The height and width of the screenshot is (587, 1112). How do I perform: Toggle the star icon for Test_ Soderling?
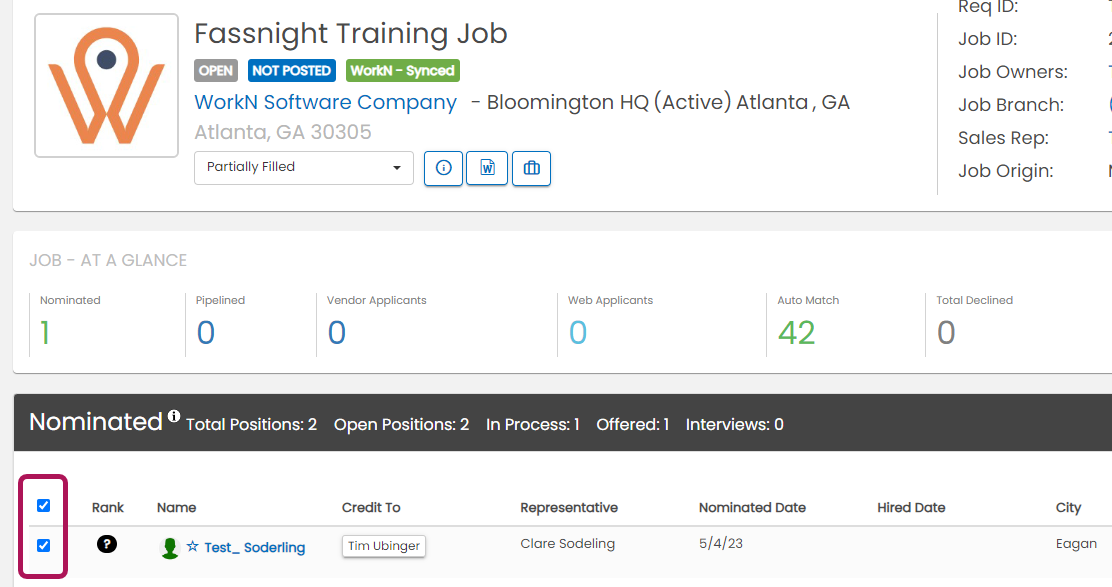192,547
